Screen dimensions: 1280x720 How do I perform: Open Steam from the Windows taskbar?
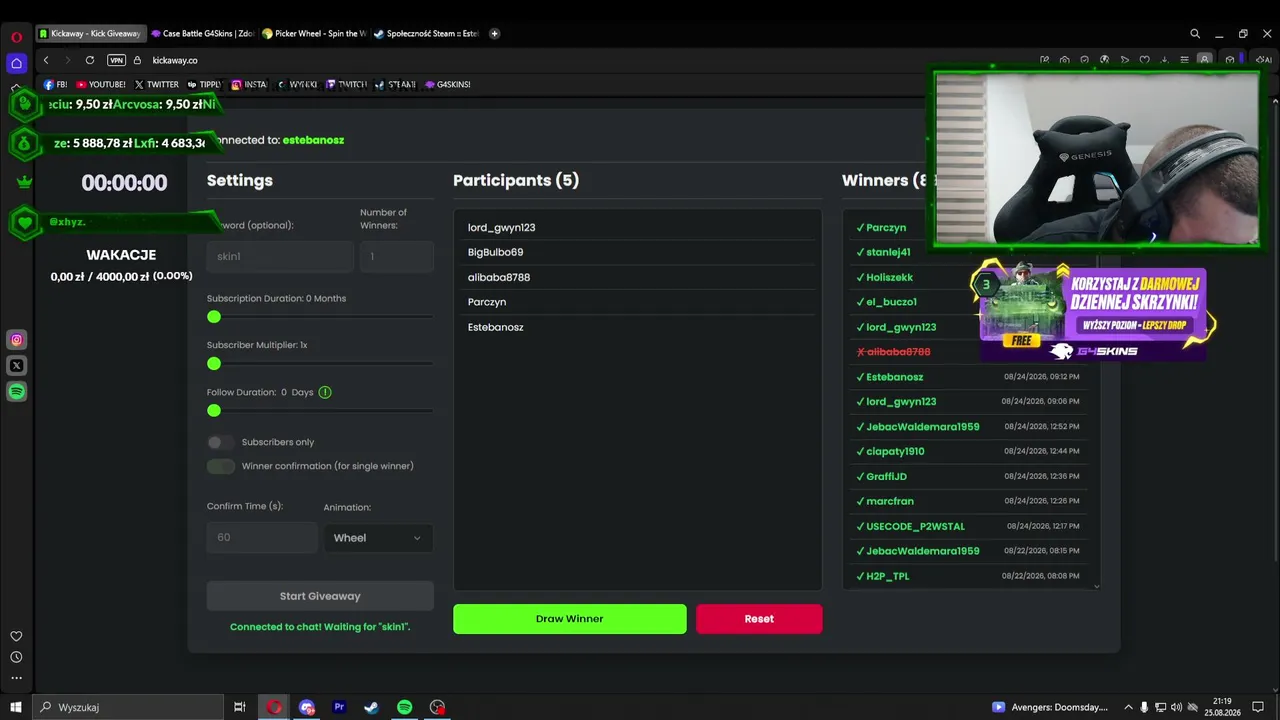(371, 707)
